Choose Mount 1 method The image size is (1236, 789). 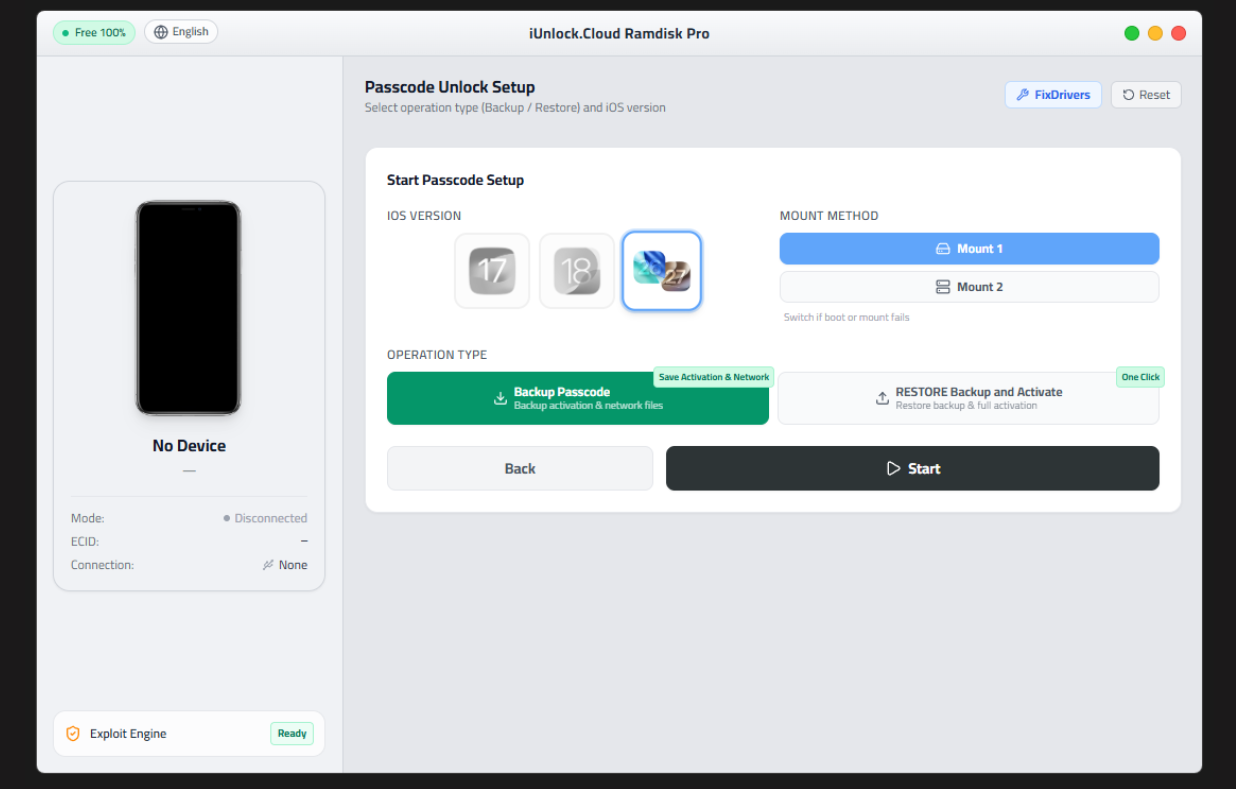point(969,249)
